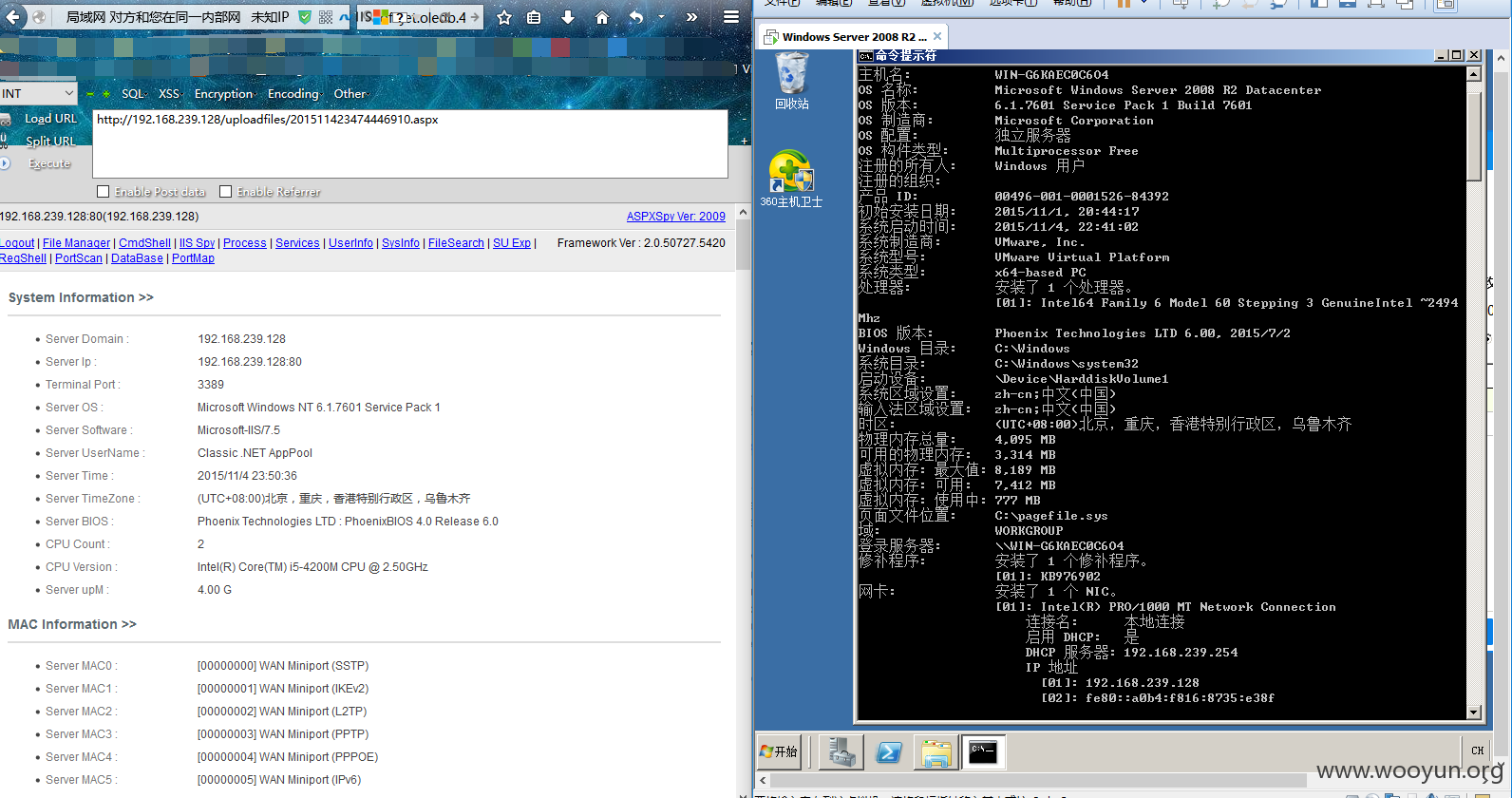Go to browser home page icon
Screen dimensions: 1512x798
click(x=601, y=17)
